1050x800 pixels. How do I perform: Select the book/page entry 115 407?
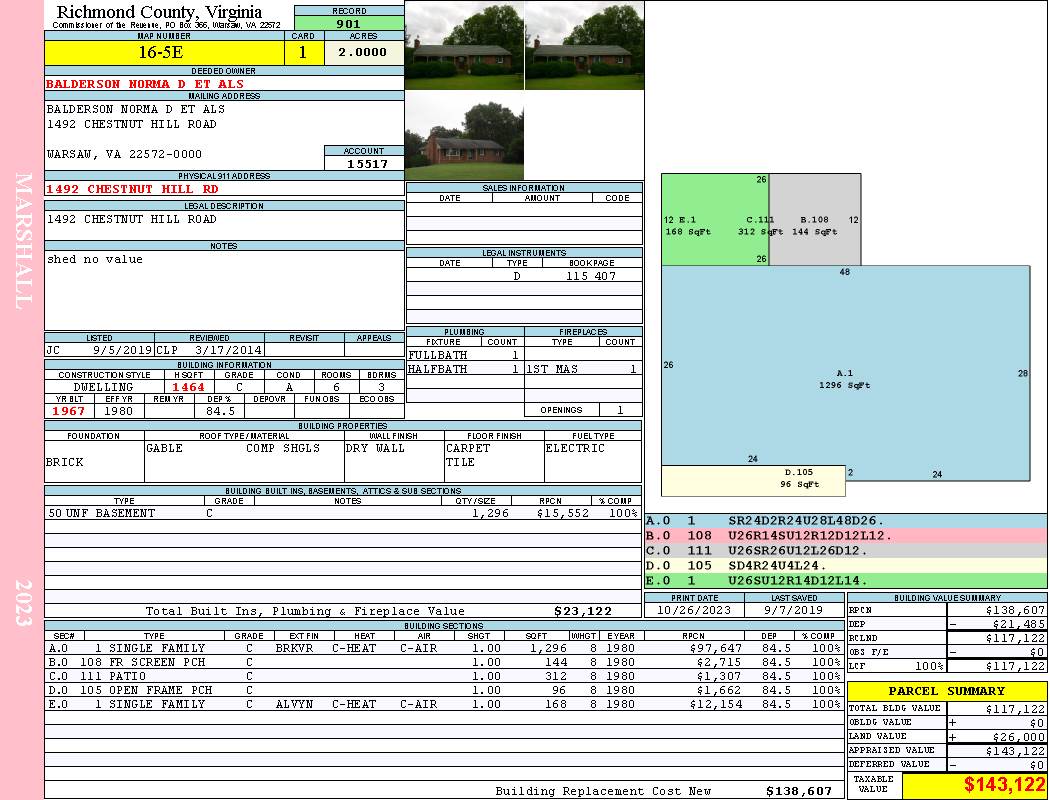tap(590, 276)
